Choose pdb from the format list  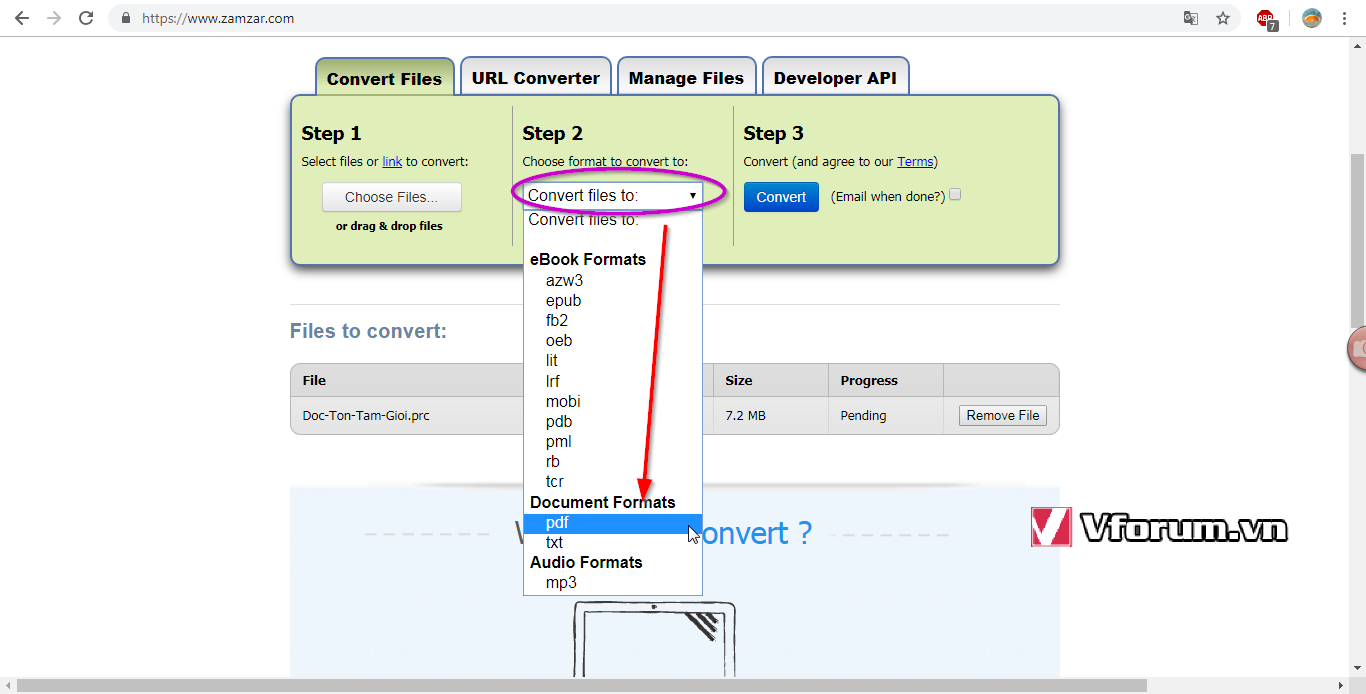click(613, 422)
